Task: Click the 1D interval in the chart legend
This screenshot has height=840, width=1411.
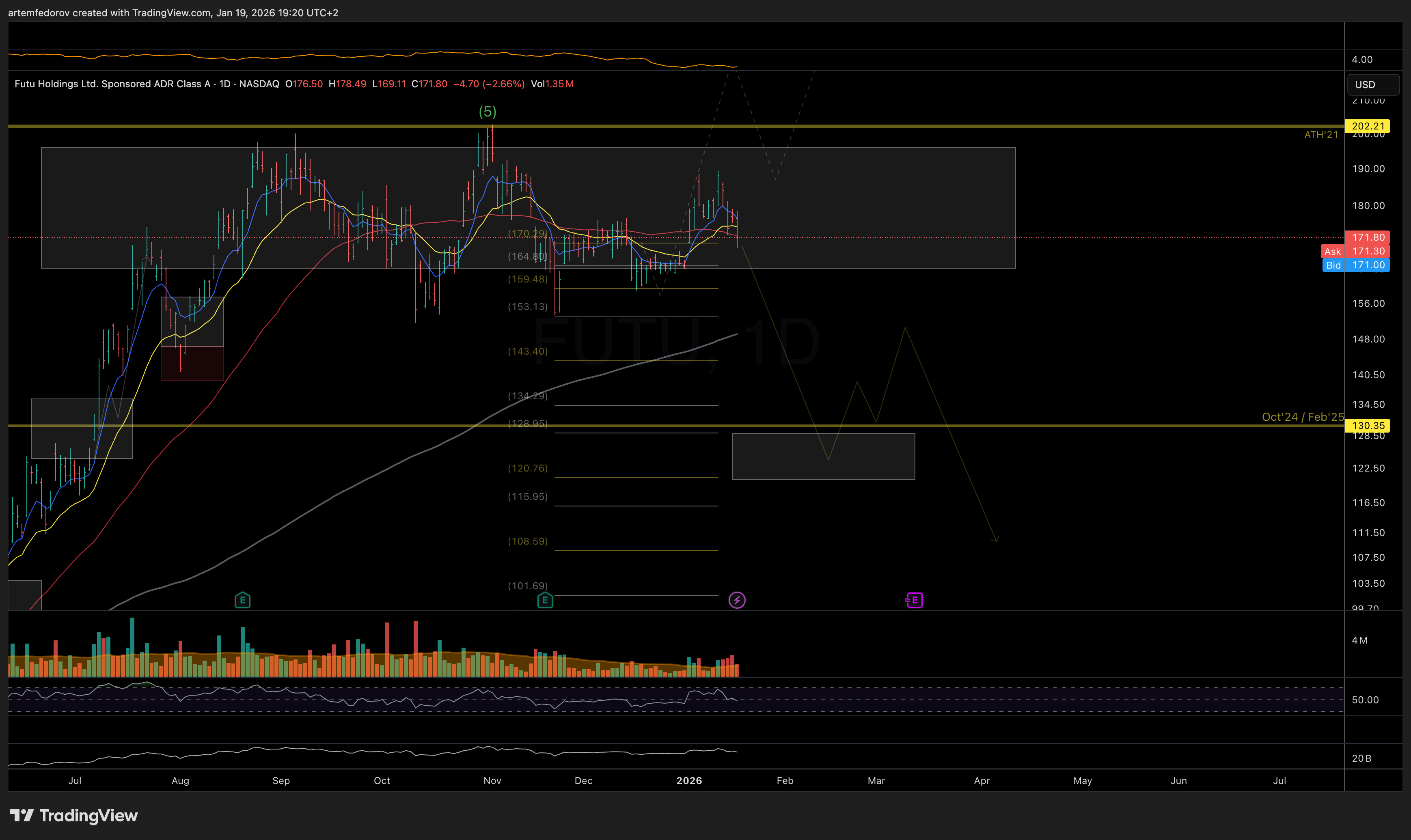Action: tap(225, 84)
